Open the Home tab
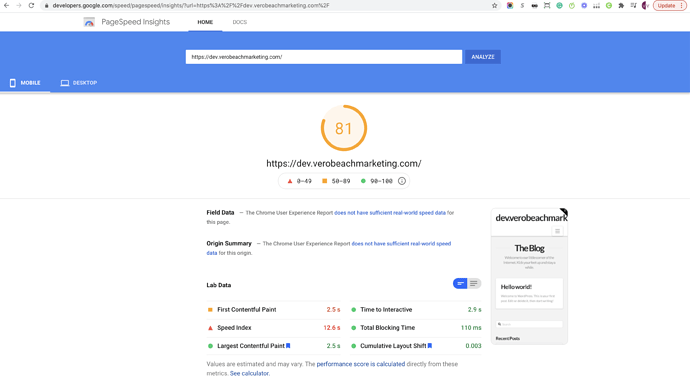 click(x=205, y=22)
